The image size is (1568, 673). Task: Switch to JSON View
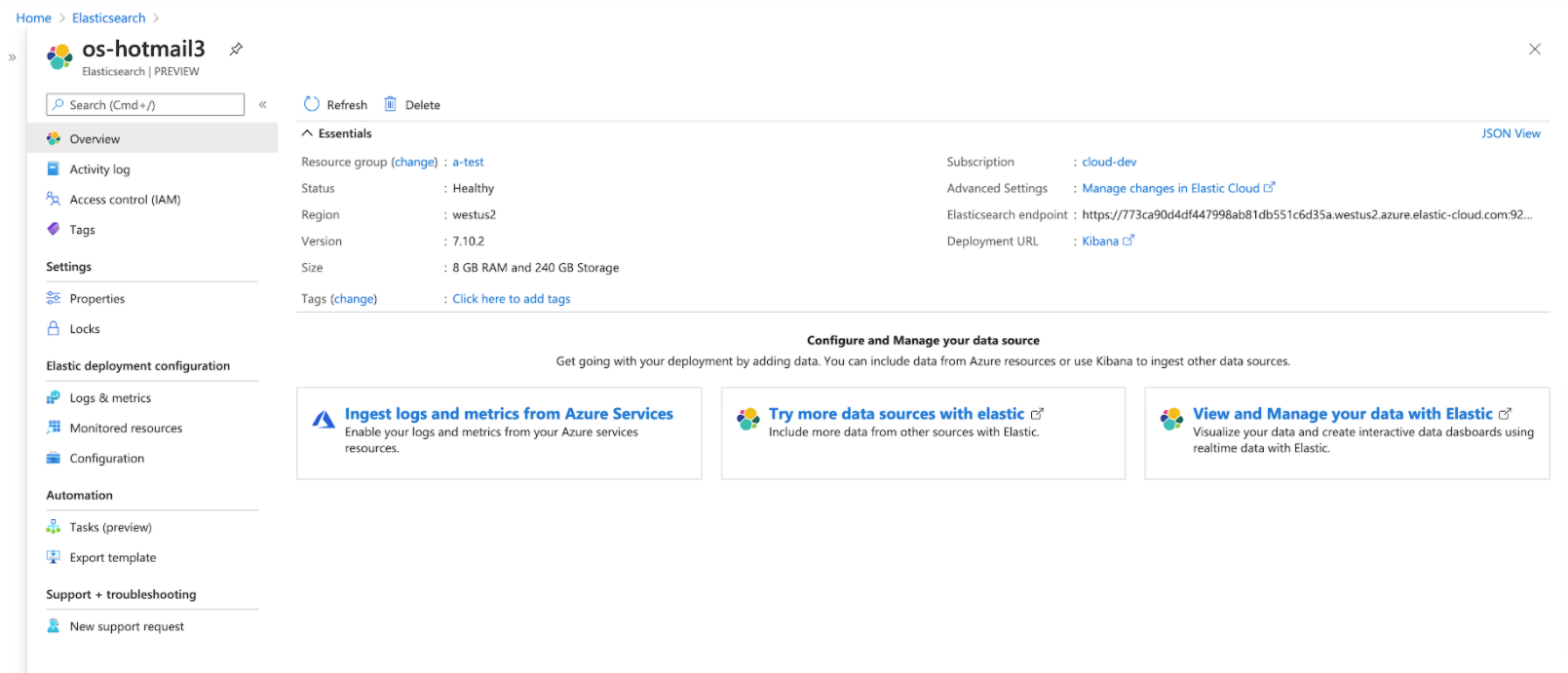coord(1511,133)
